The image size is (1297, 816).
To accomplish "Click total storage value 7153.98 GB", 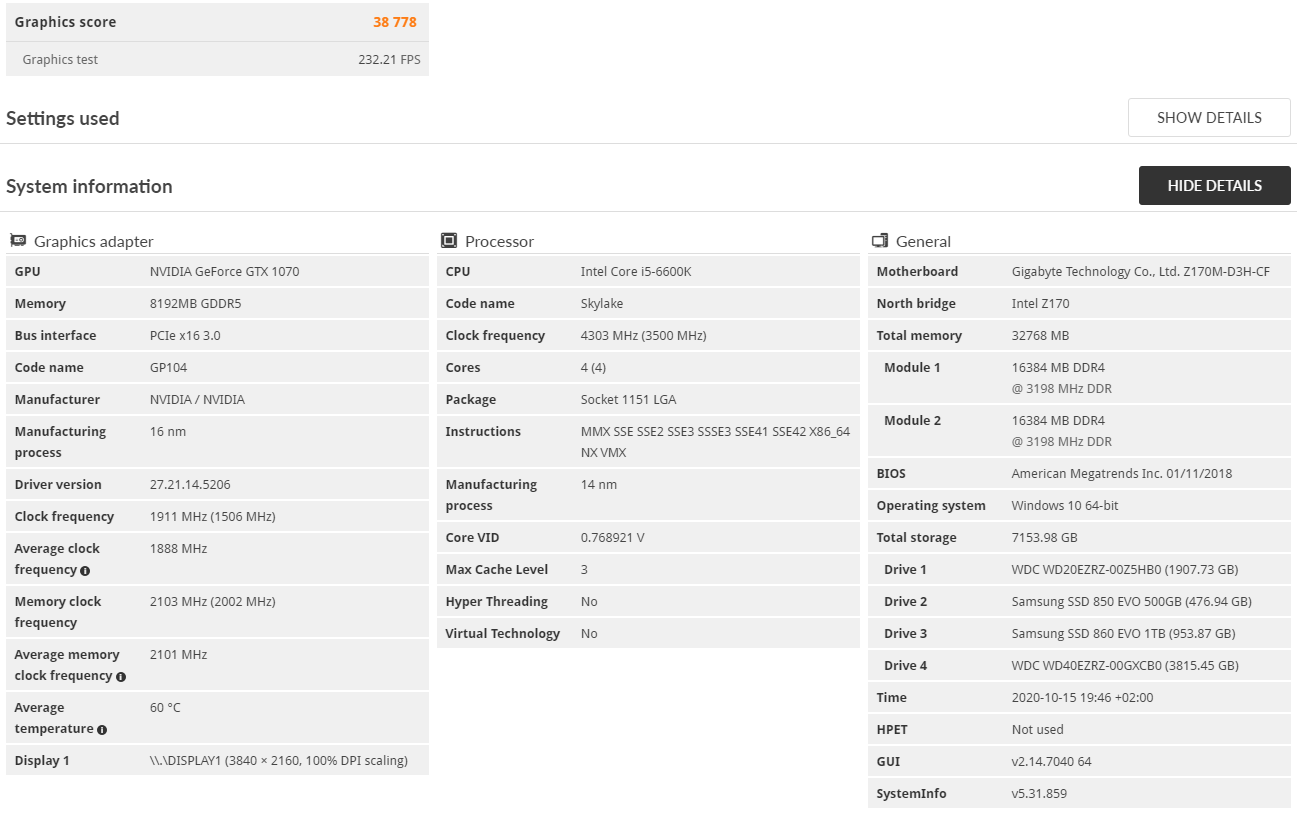I will point(1045,537).
